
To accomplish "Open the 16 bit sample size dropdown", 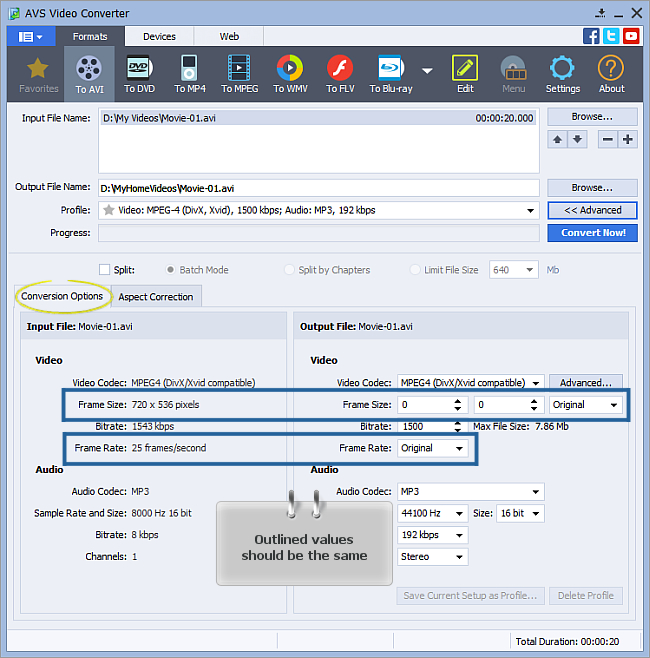I will point(536,514).
